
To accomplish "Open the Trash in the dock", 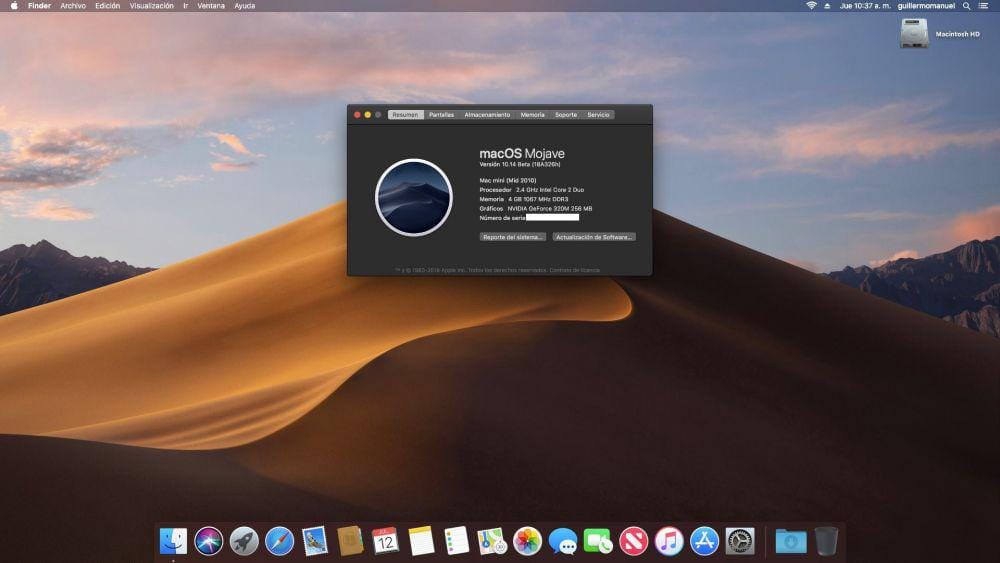I will (x=826, y=541).
